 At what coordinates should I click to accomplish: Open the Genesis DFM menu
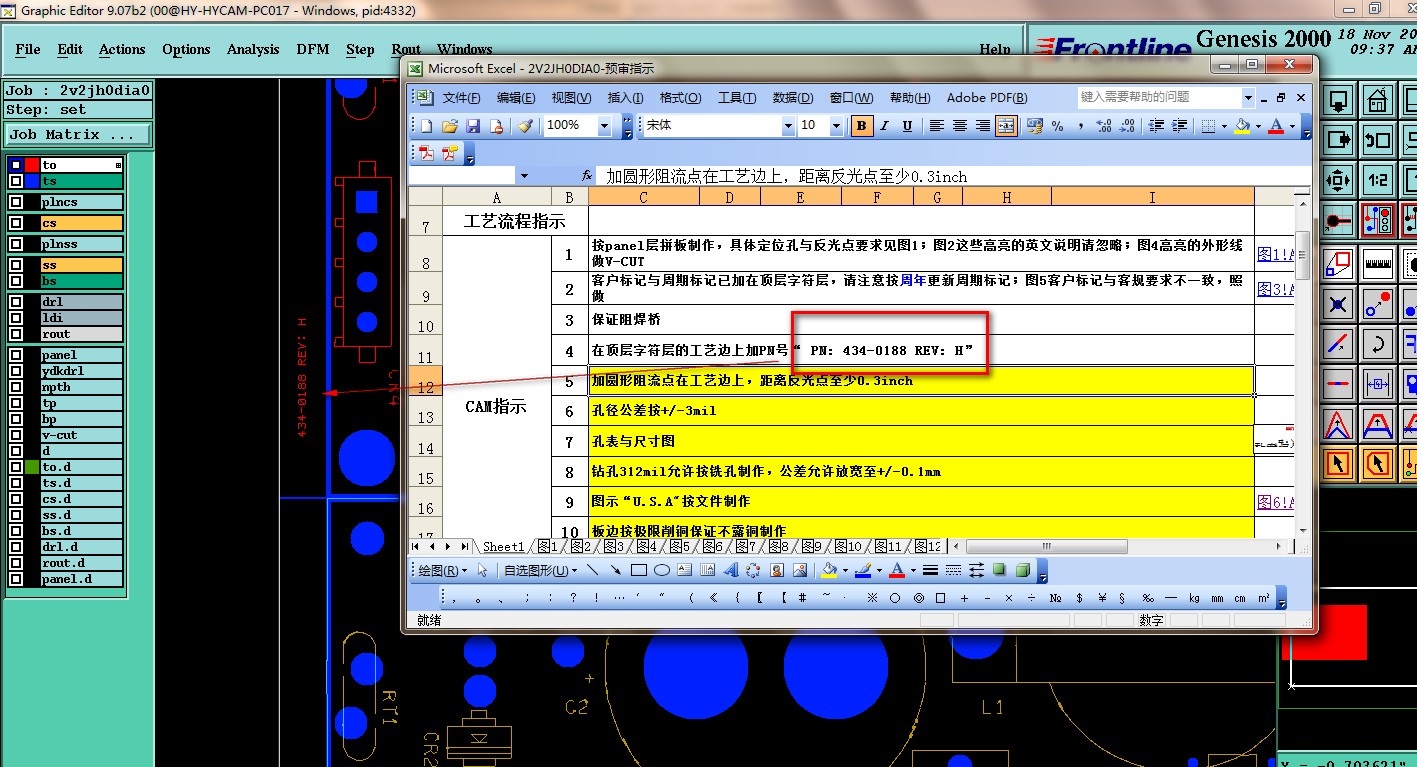(x=313, y=49)
